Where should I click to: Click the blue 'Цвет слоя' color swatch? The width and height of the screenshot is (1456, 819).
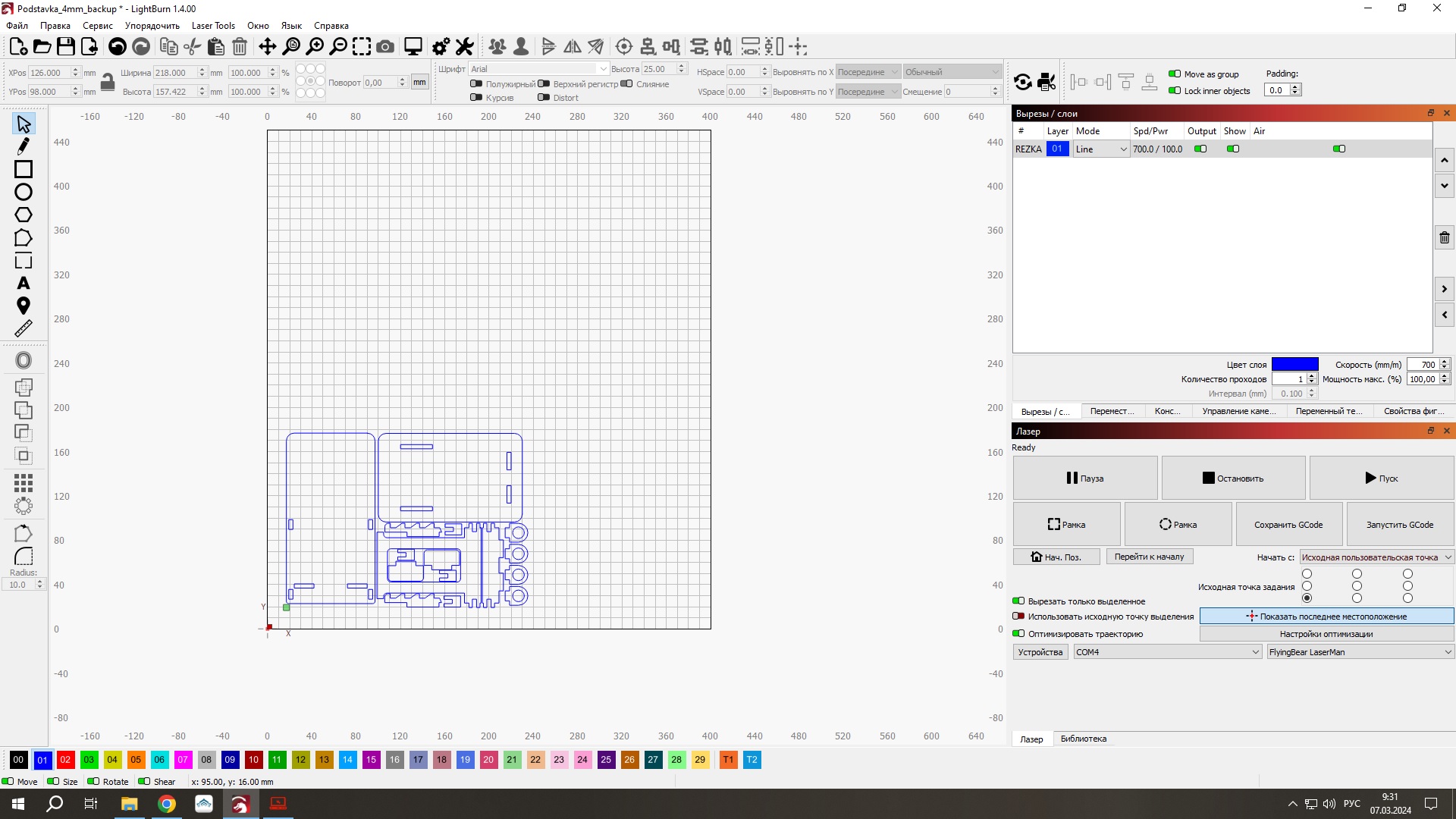click(1294, 365)
